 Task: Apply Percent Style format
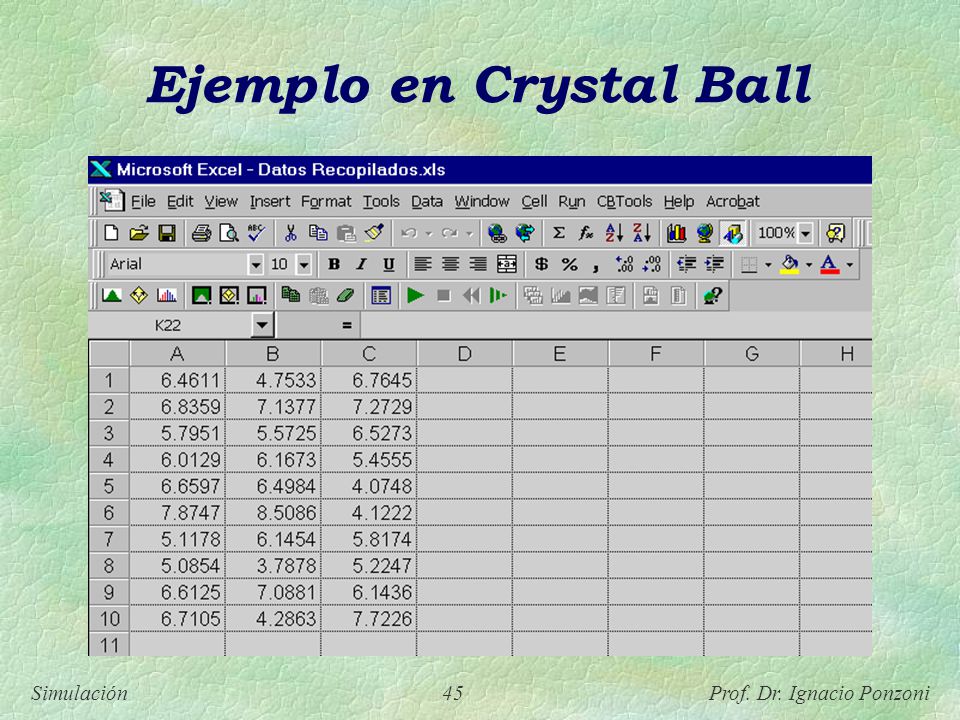tap(569, 264)
